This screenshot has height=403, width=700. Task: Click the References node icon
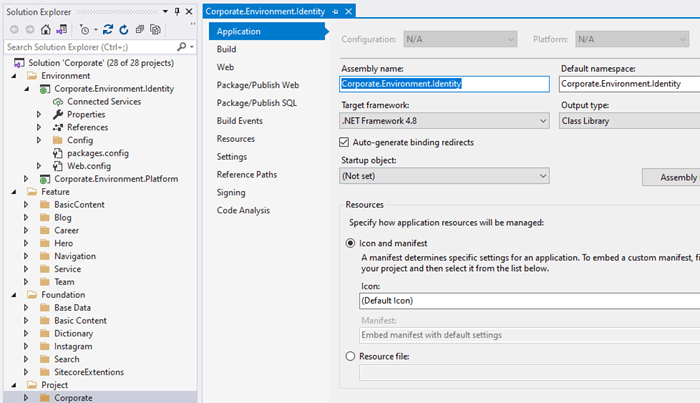click(x=58, y=128)
